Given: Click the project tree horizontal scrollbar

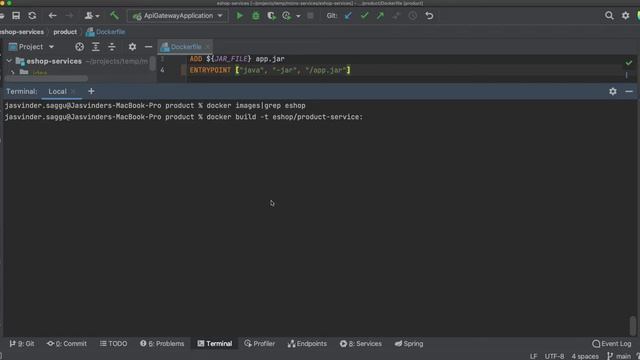Looking at the screenshot, I should 46,78.
